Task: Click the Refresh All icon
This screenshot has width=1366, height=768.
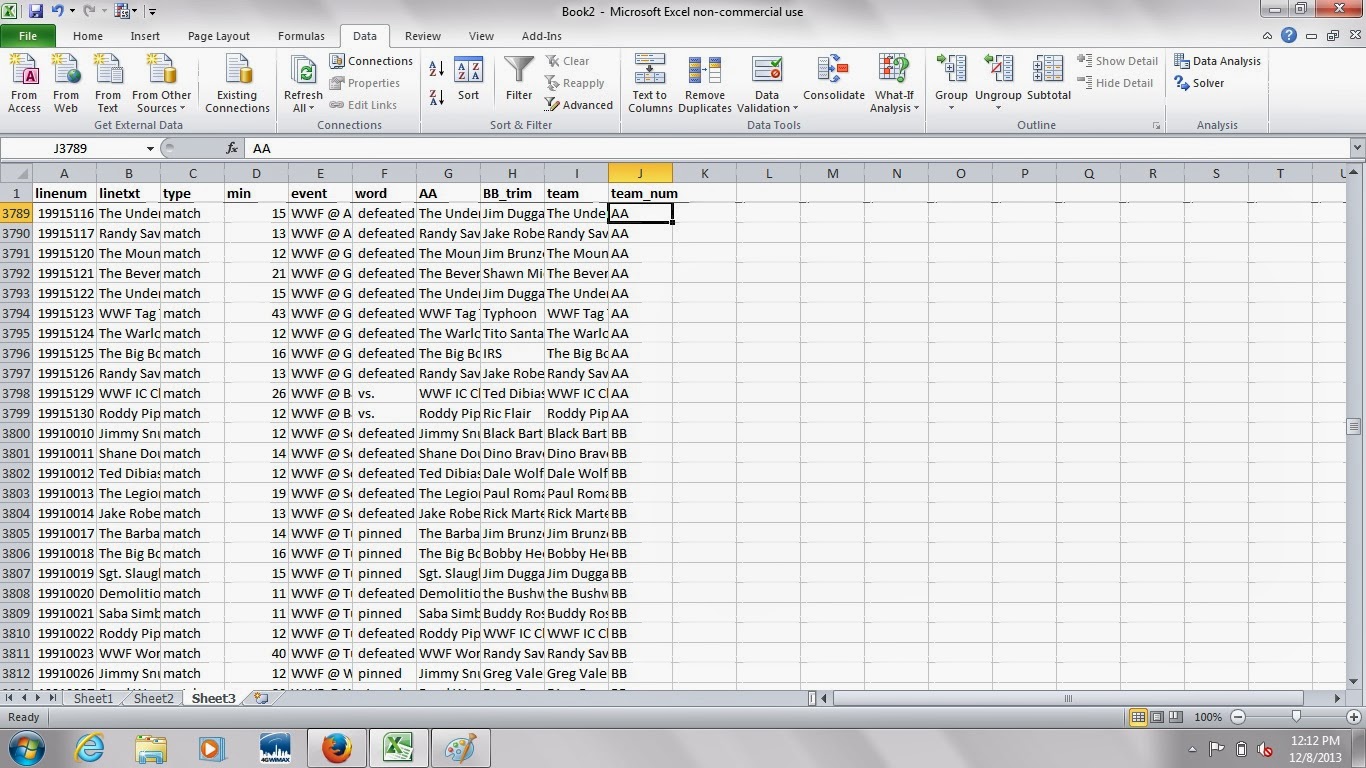Action: (x=303, y=72)
